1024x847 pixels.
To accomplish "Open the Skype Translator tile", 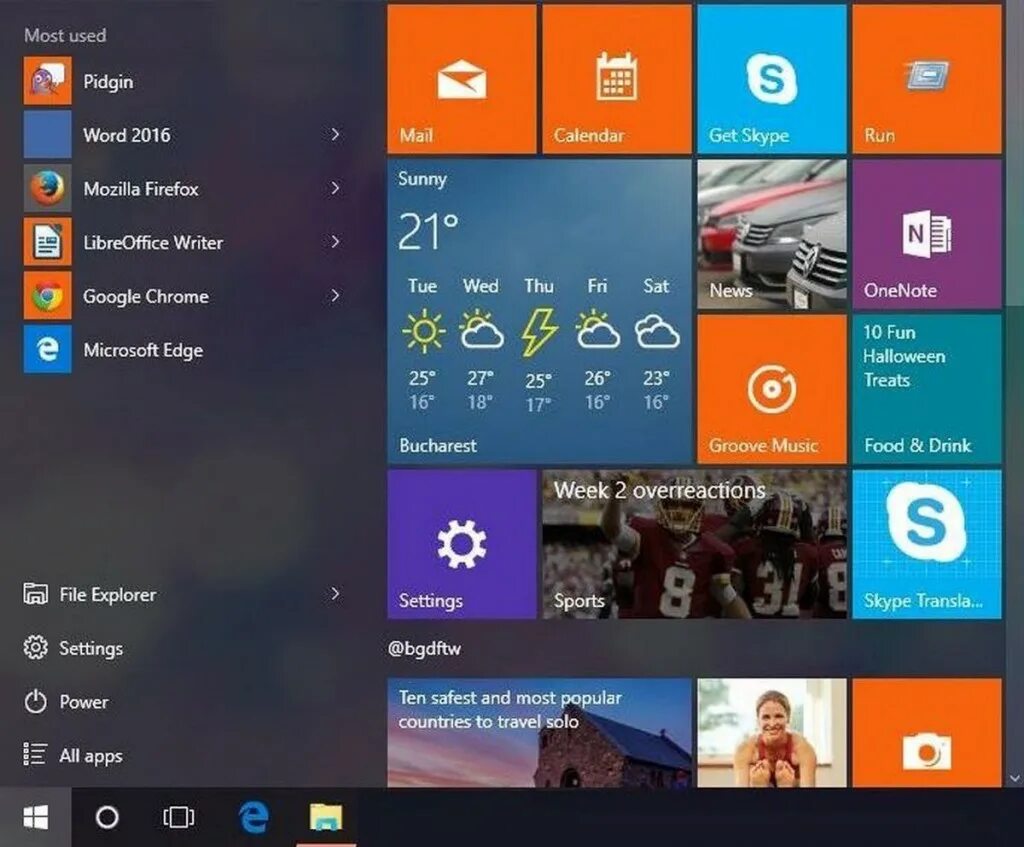I will pos(926,545).
